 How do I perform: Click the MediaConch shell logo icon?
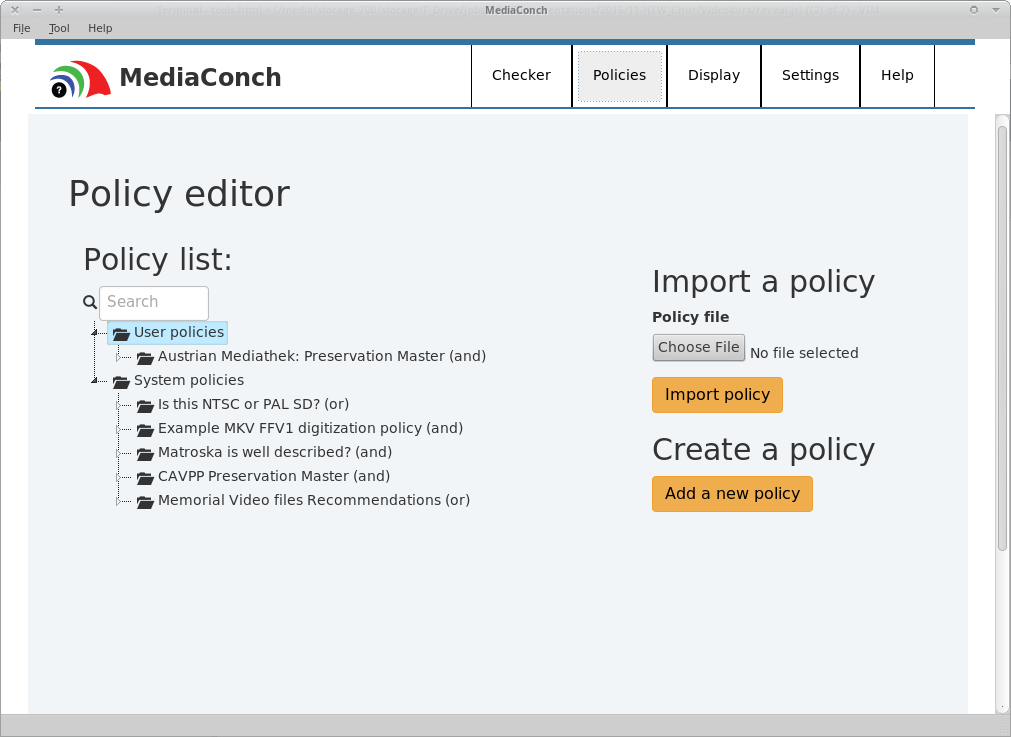click(x=80, y=78)
